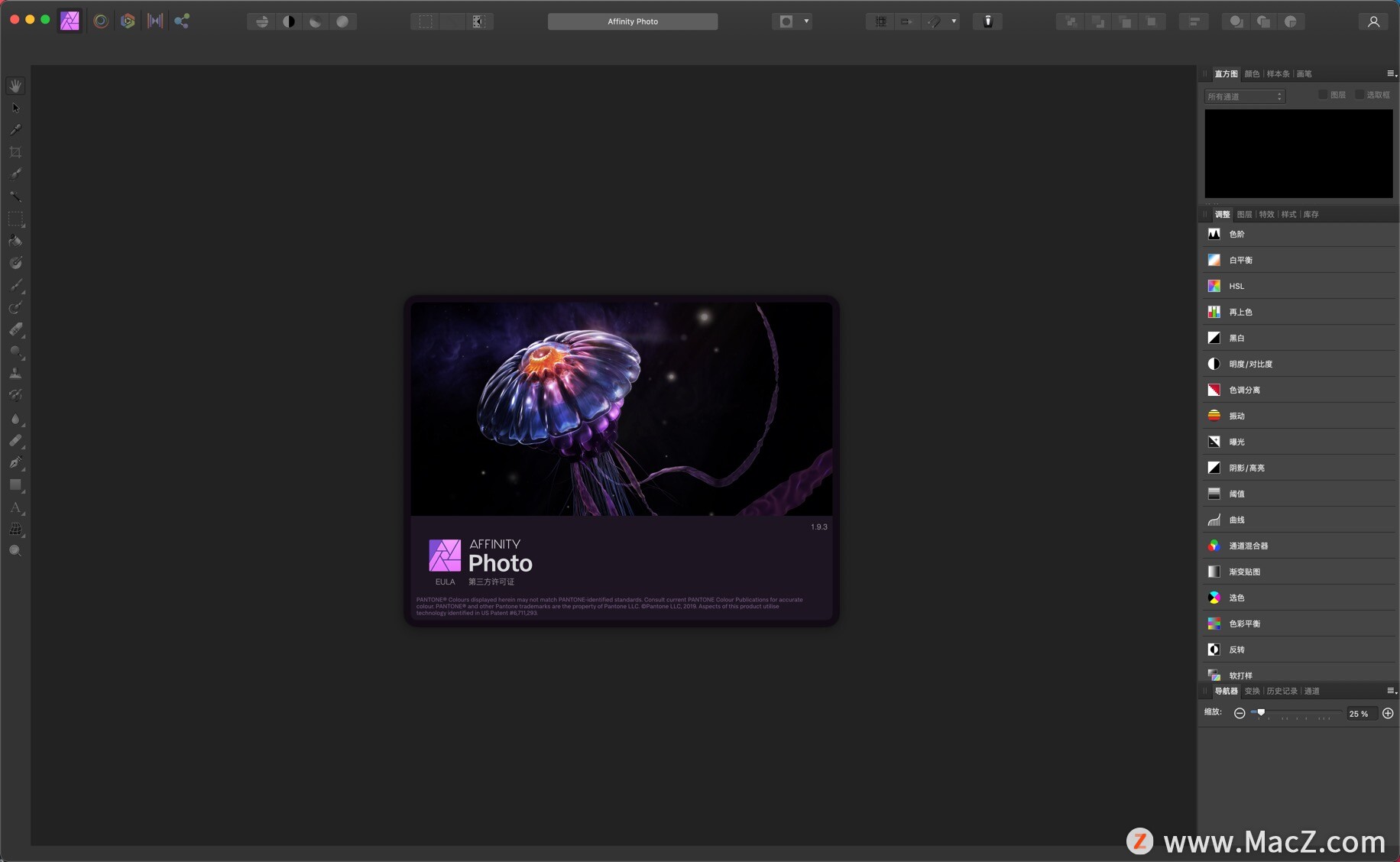
Task: Switch to the 颜色 tab
Action: click(x=1252, y=74)
